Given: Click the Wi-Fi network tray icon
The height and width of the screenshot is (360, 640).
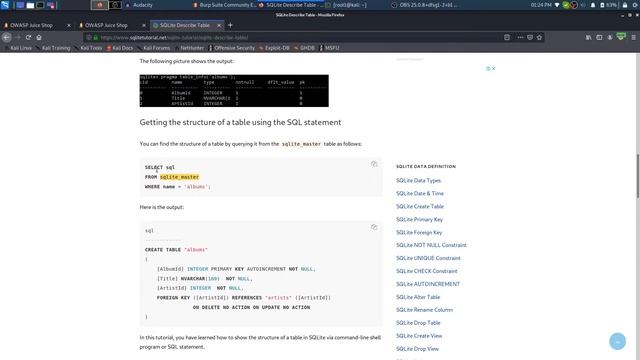Looking at the screenshot, I should point(557,5).
